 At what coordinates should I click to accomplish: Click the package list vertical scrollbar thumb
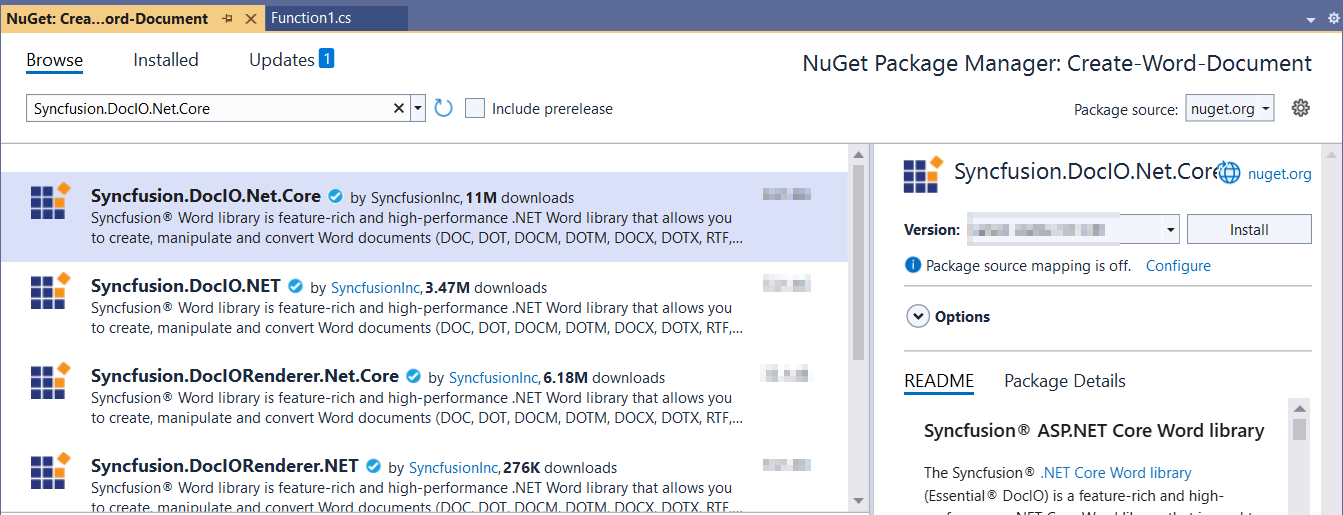click(x=858, y=262)
